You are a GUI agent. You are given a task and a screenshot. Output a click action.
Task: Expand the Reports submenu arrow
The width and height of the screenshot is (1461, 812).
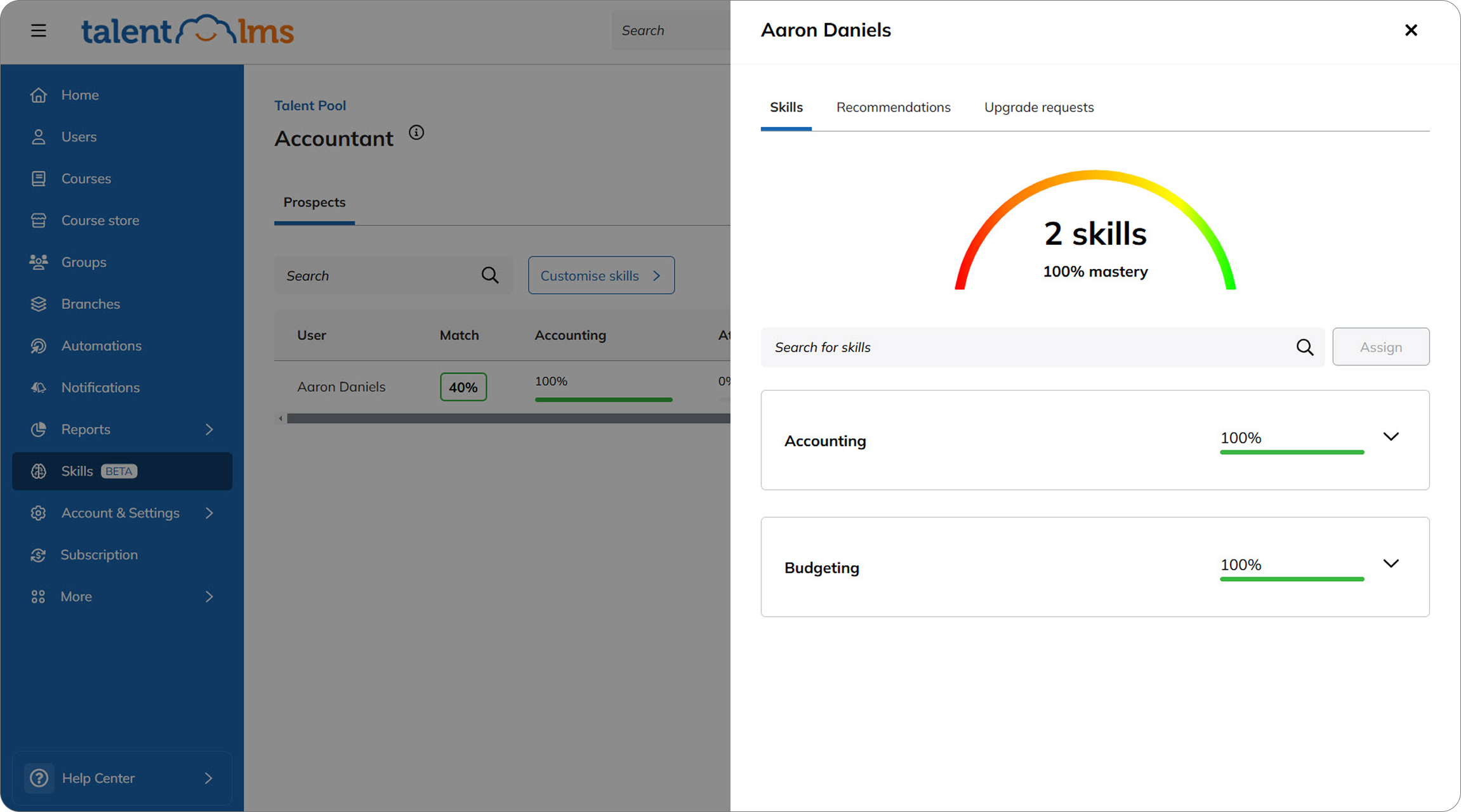coord(209,429)
